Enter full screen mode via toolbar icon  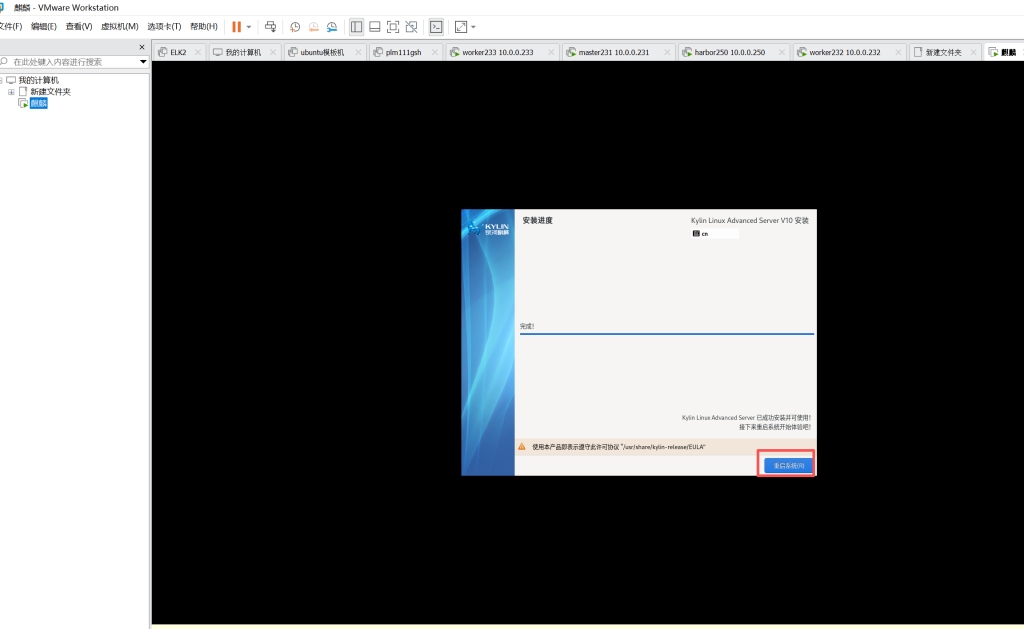pyautogui.click(x=393, y=27)
